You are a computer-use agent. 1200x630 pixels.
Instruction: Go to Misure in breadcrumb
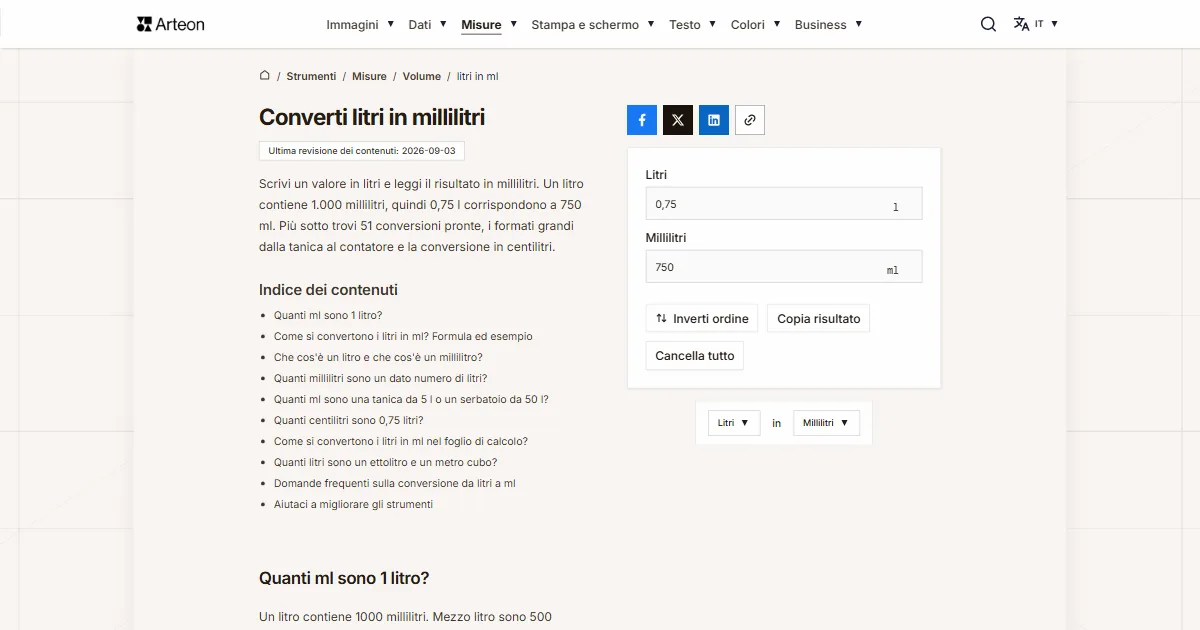369,76
